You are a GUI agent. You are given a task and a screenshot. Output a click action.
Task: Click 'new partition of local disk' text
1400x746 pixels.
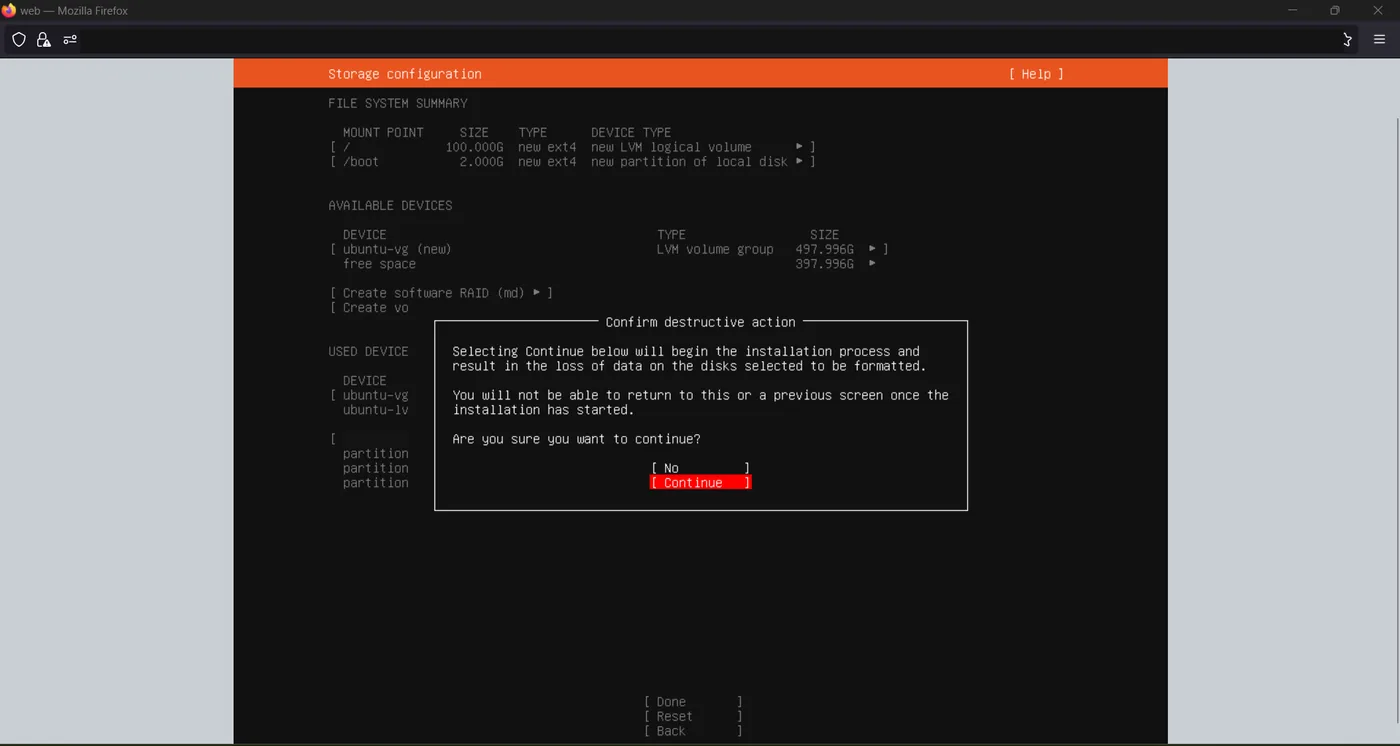pyautogui.click(x=689, y=161)
